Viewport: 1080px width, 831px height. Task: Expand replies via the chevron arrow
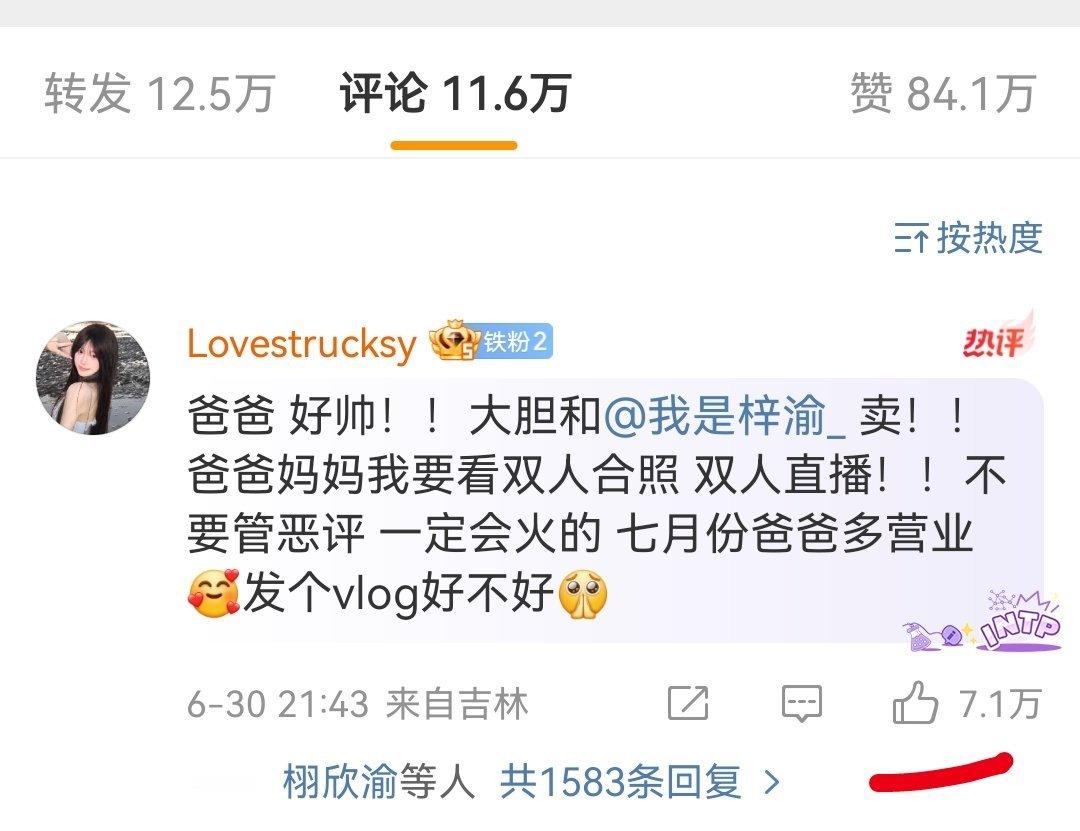[x=773, y=782]
